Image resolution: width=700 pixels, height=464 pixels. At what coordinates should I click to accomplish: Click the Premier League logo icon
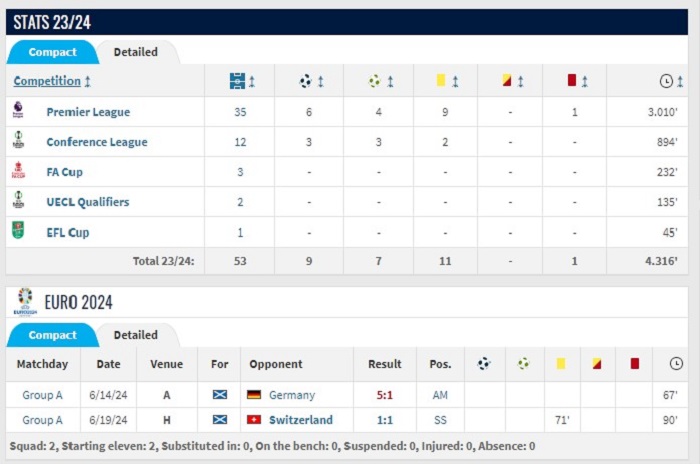(18, 109)
